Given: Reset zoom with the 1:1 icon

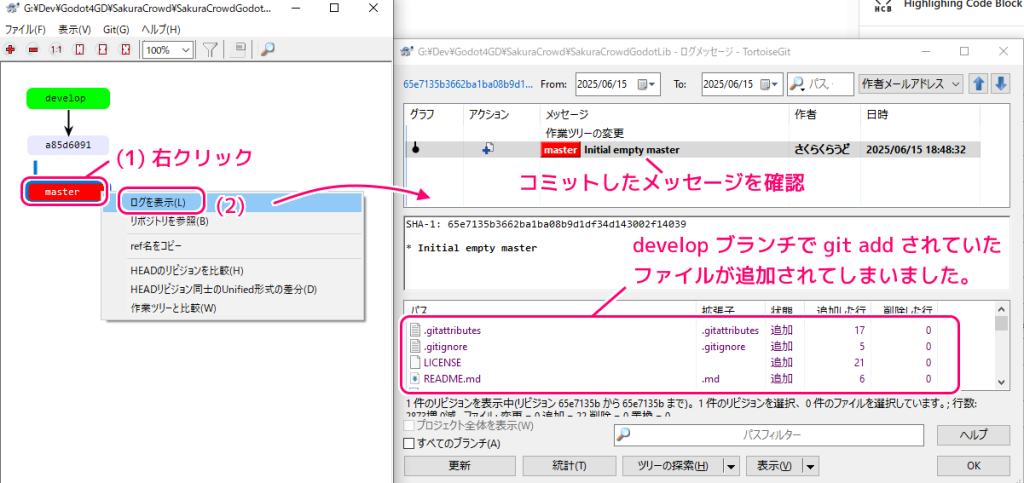Looking at the screenshot, I should click(56, 50).
